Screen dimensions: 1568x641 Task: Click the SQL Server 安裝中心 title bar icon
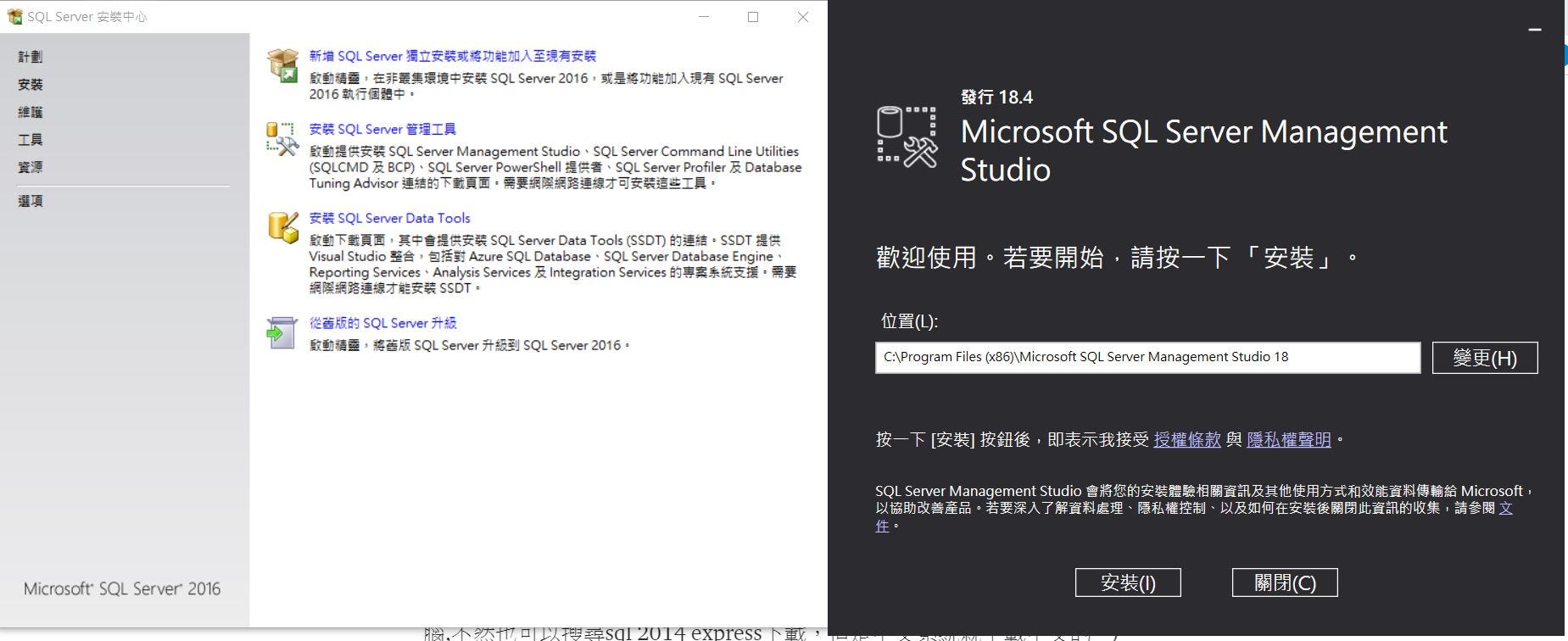(x=14, y=16)
